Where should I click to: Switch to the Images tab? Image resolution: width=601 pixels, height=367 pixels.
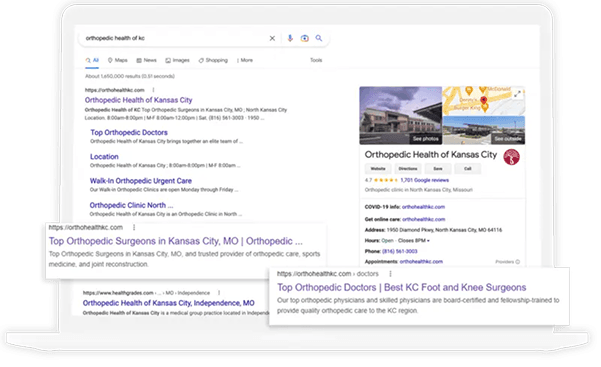(x=177, y=60)
